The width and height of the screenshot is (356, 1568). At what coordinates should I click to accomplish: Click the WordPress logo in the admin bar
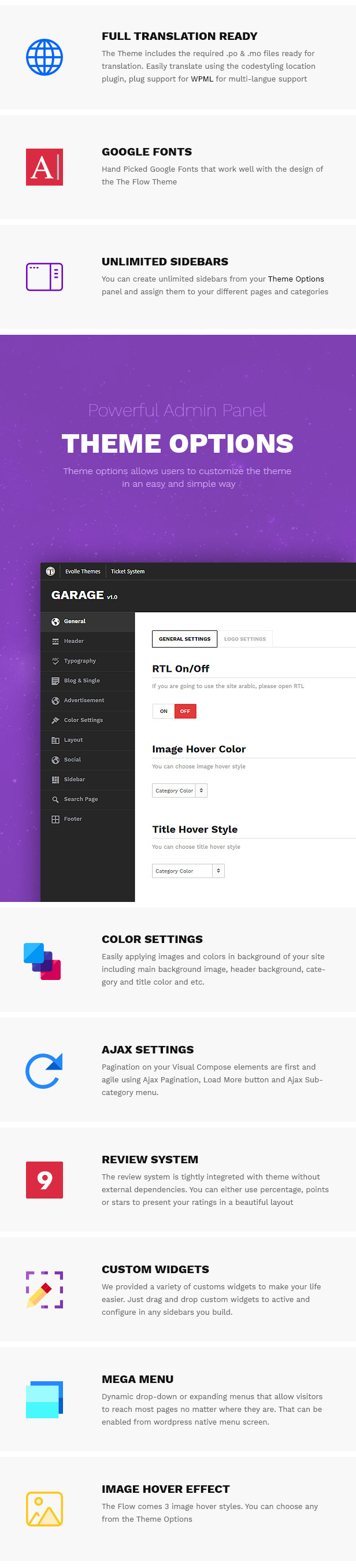[50, 571]
